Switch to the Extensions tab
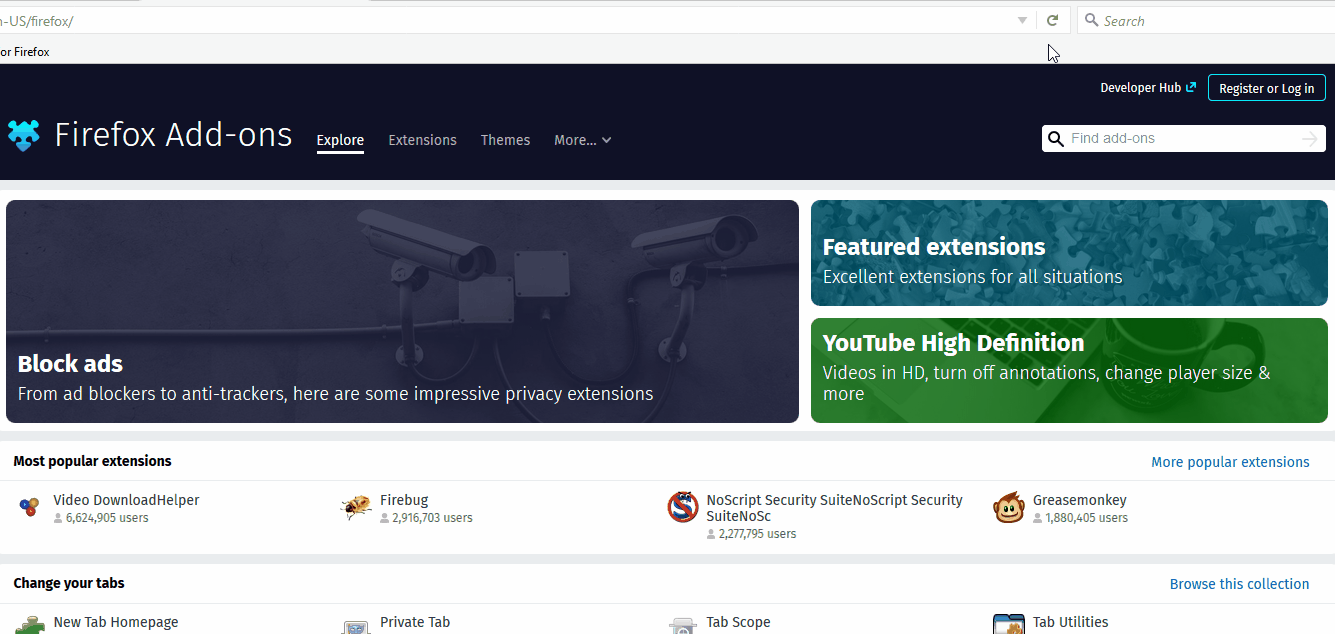Viewport: 1335px width, 634px height. tap(422, 140)
